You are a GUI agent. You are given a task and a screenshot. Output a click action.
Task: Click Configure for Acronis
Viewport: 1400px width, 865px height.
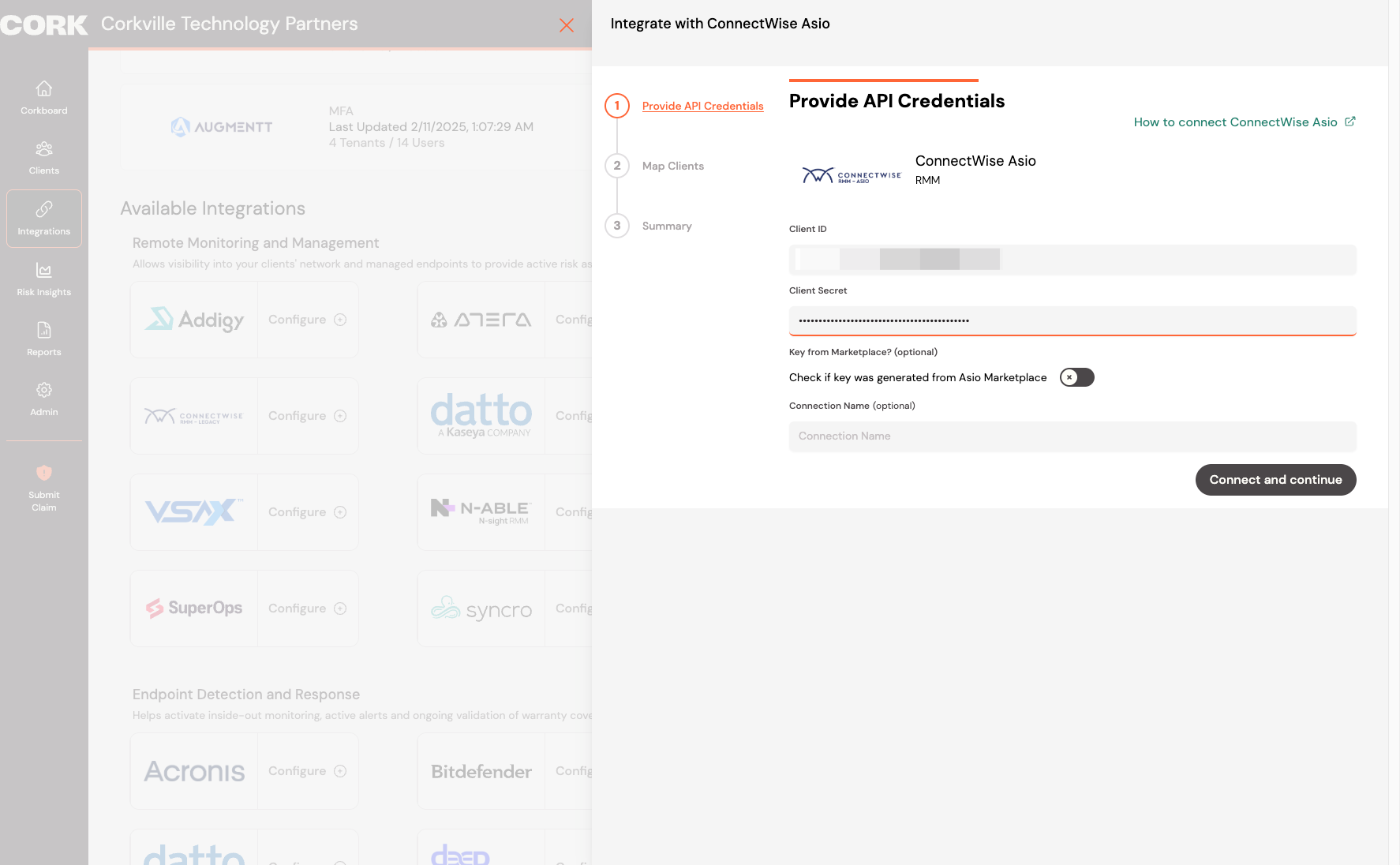tap(308, 771)
